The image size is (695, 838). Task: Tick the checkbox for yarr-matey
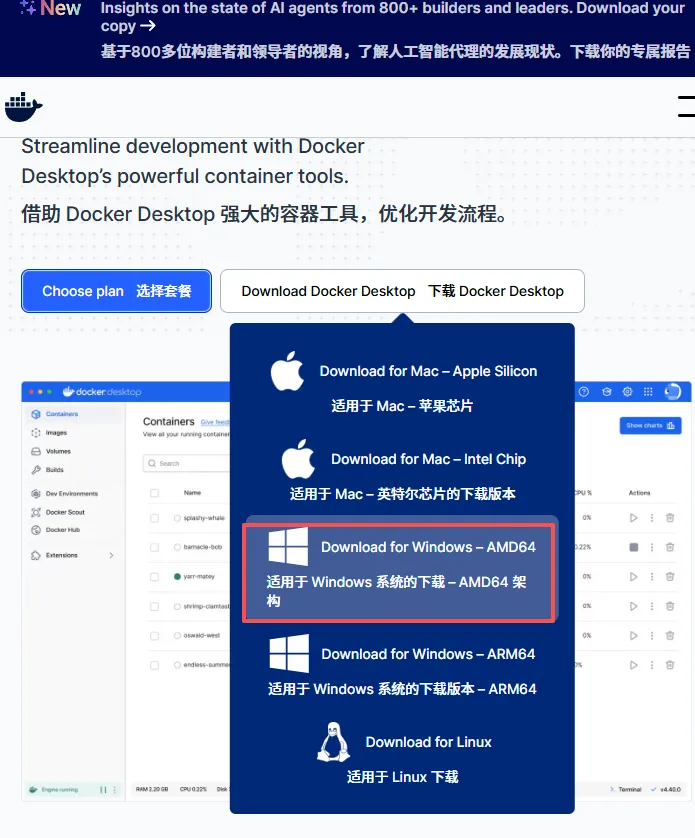pyautogui.click(x=155, y=577)
